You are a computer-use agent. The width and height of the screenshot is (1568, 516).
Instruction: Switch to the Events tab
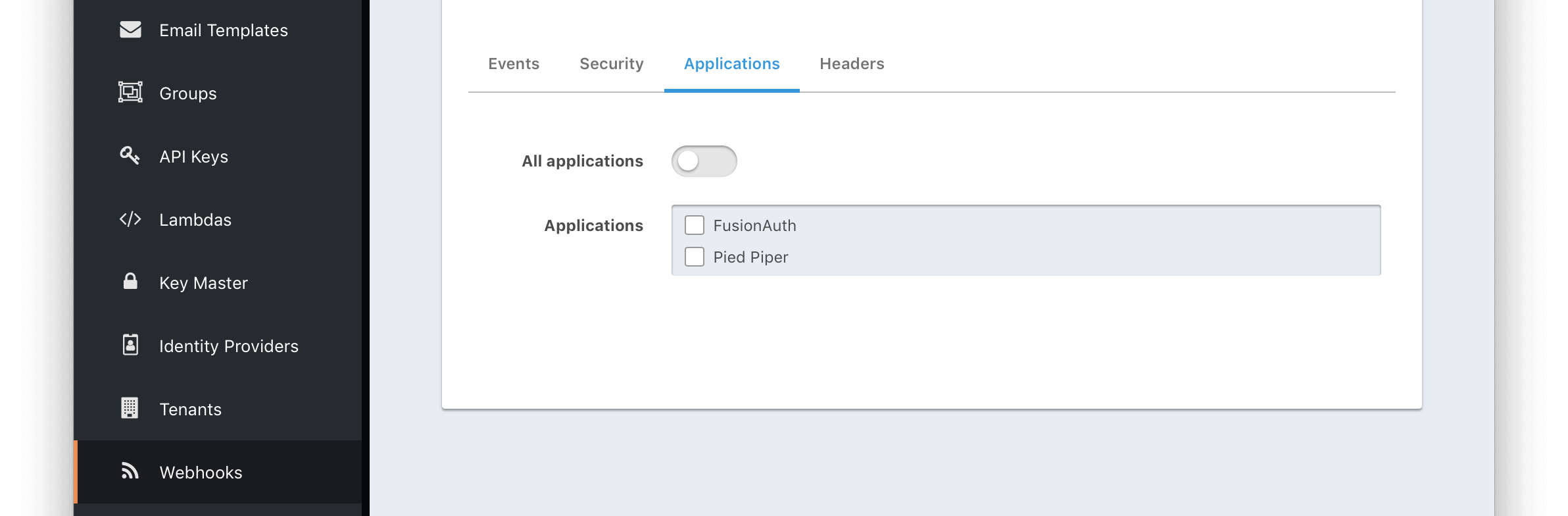514,64
